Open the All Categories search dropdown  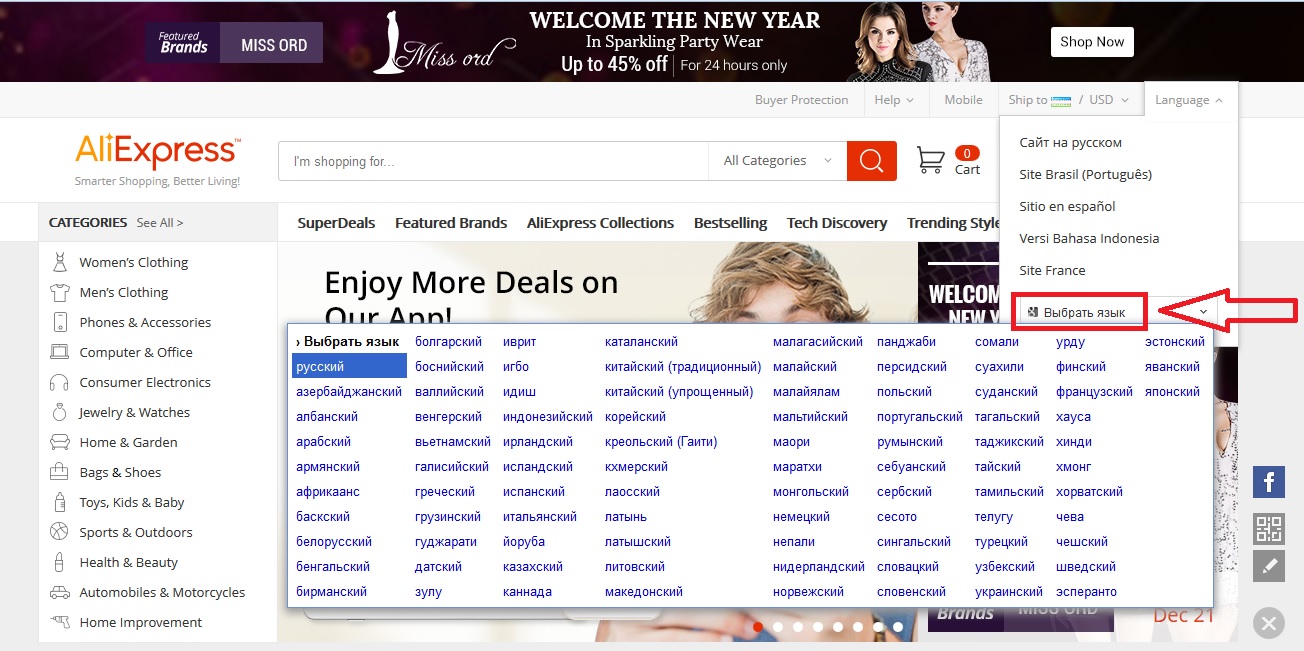[x=778, y=160]
